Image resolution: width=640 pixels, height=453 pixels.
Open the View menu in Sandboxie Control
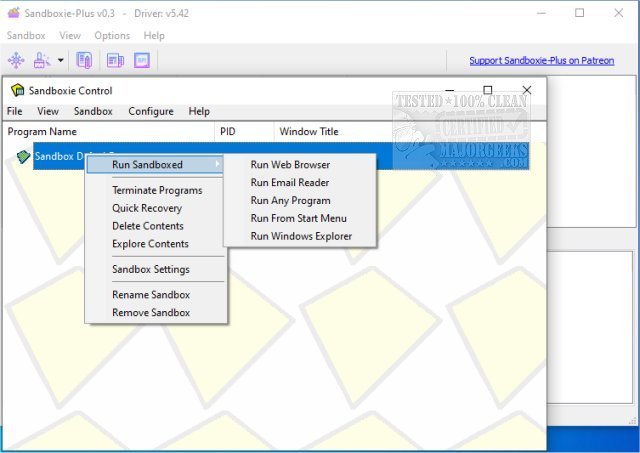(x=48, y=111)
